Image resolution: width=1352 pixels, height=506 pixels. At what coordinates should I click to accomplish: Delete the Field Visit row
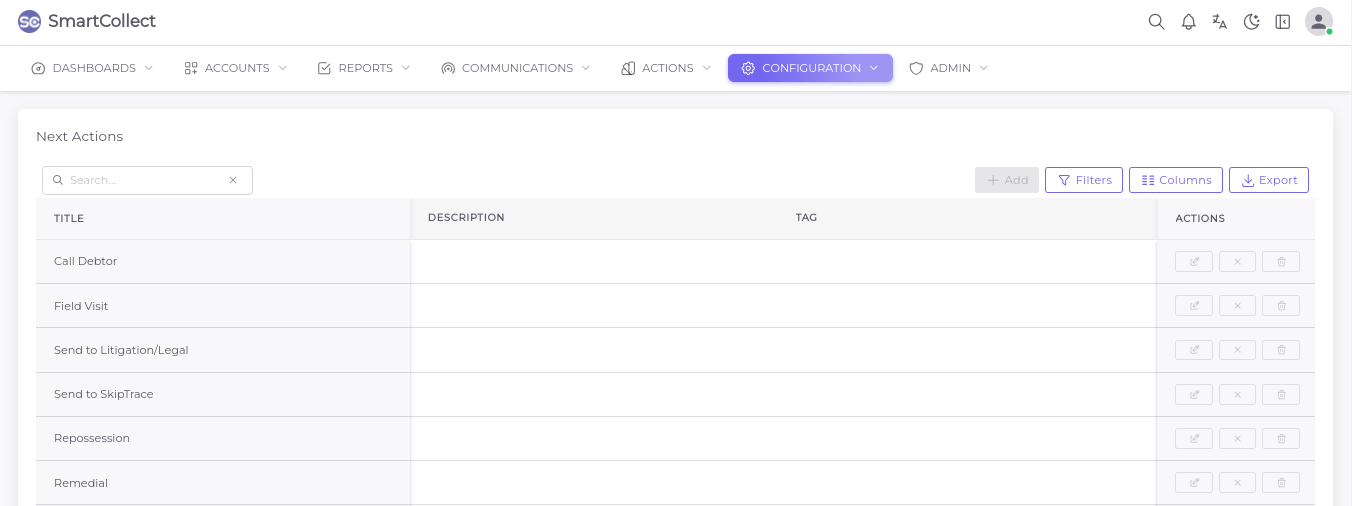[x=1281, y=306]
